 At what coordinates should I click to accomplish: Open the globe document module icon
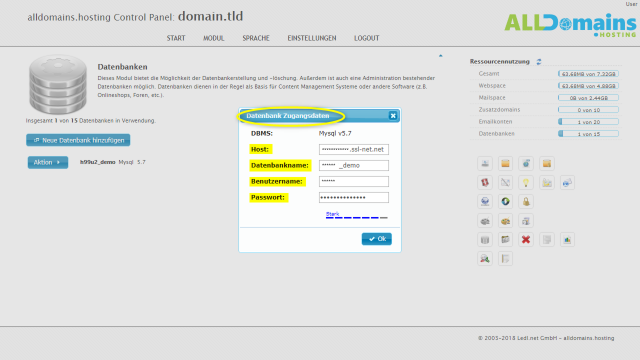(x=526, y=163)
